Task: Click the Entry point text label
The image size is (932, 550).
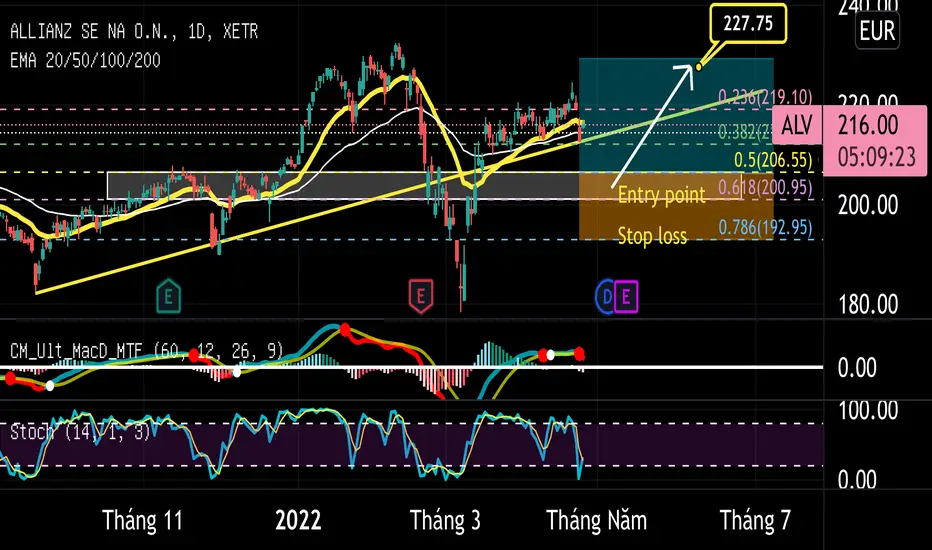Action: 662,195
